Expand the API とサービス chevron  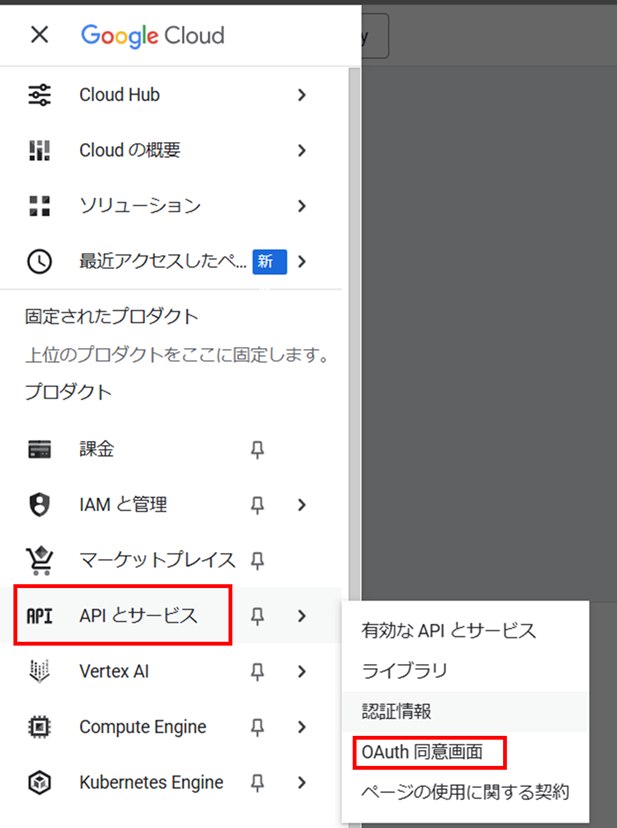point(302,616)
